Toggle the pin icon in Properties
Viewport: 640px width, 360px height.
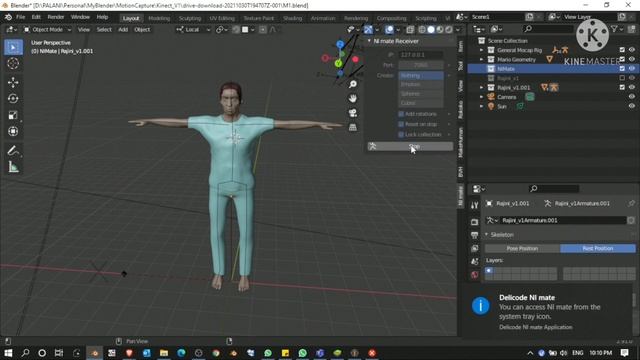pyautogui.click(x=632, y=203)
